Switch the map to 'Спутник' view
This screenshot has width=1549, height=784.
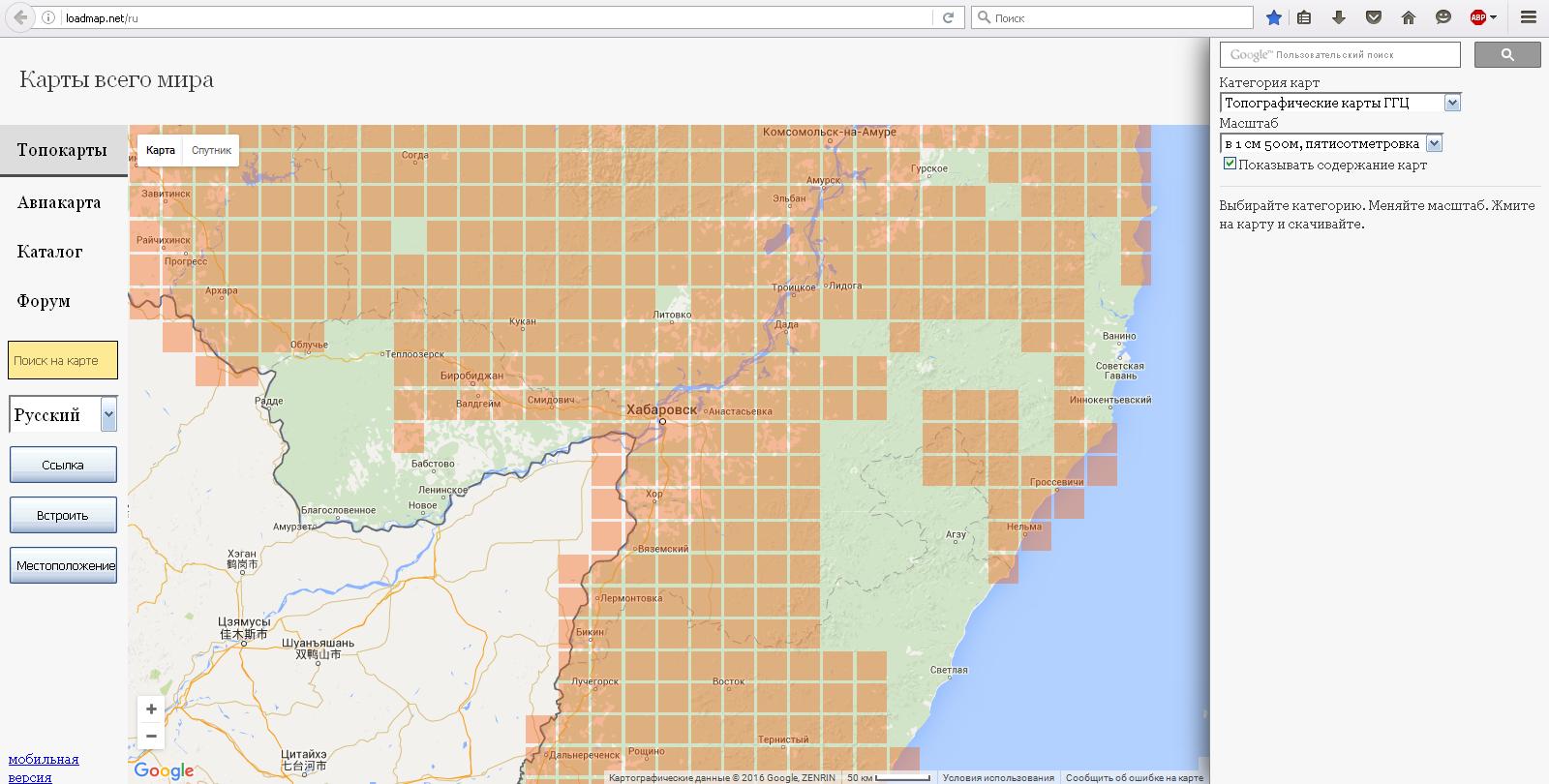coord(211,150)
